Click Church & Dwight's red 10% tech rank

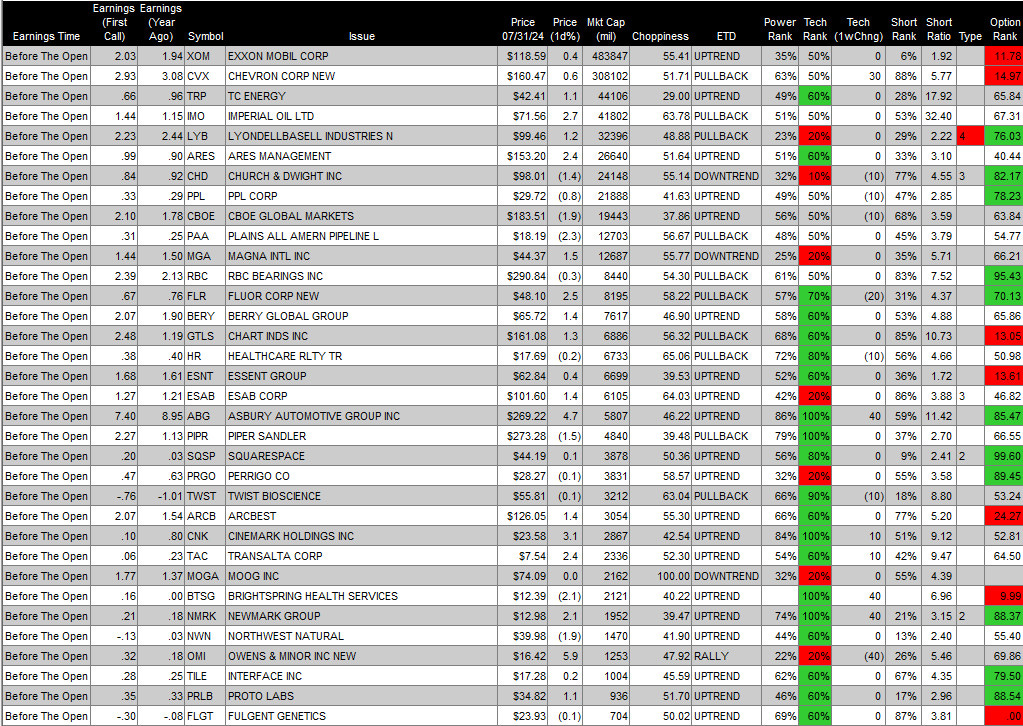[x=816, y=176]
